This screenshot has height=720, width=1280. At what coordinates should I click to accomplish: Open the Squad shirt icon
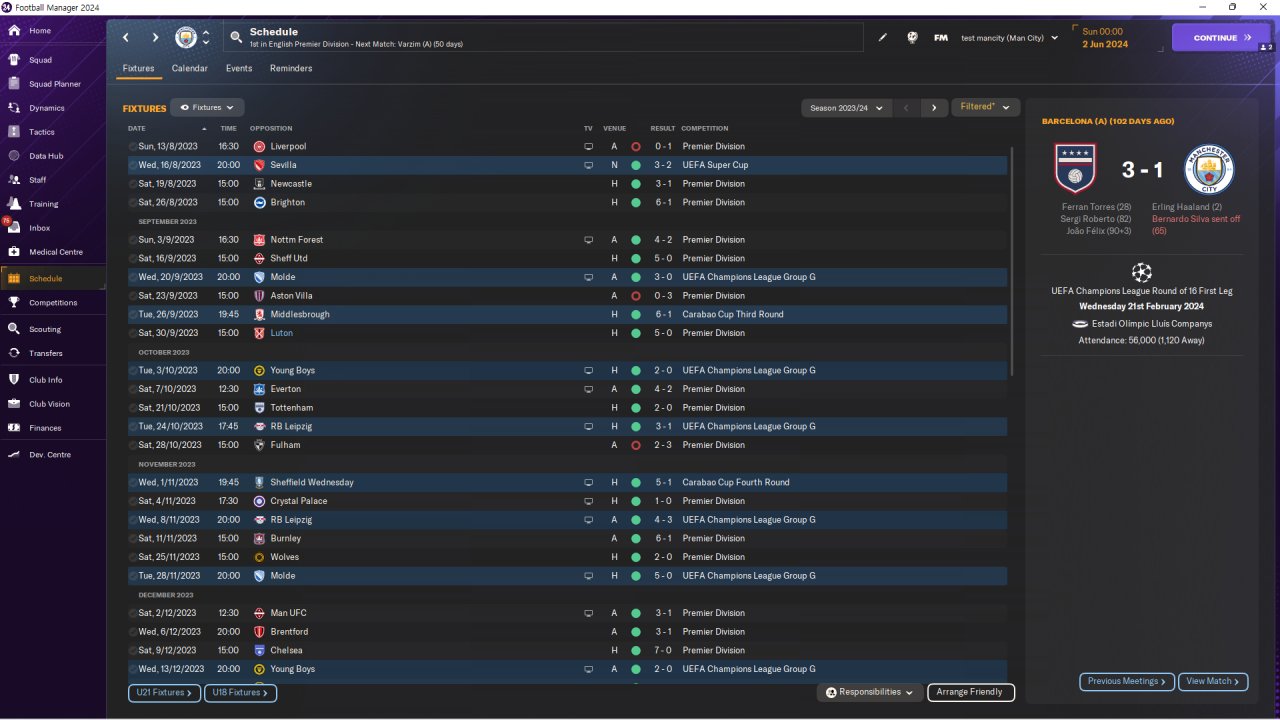point(14,60)
